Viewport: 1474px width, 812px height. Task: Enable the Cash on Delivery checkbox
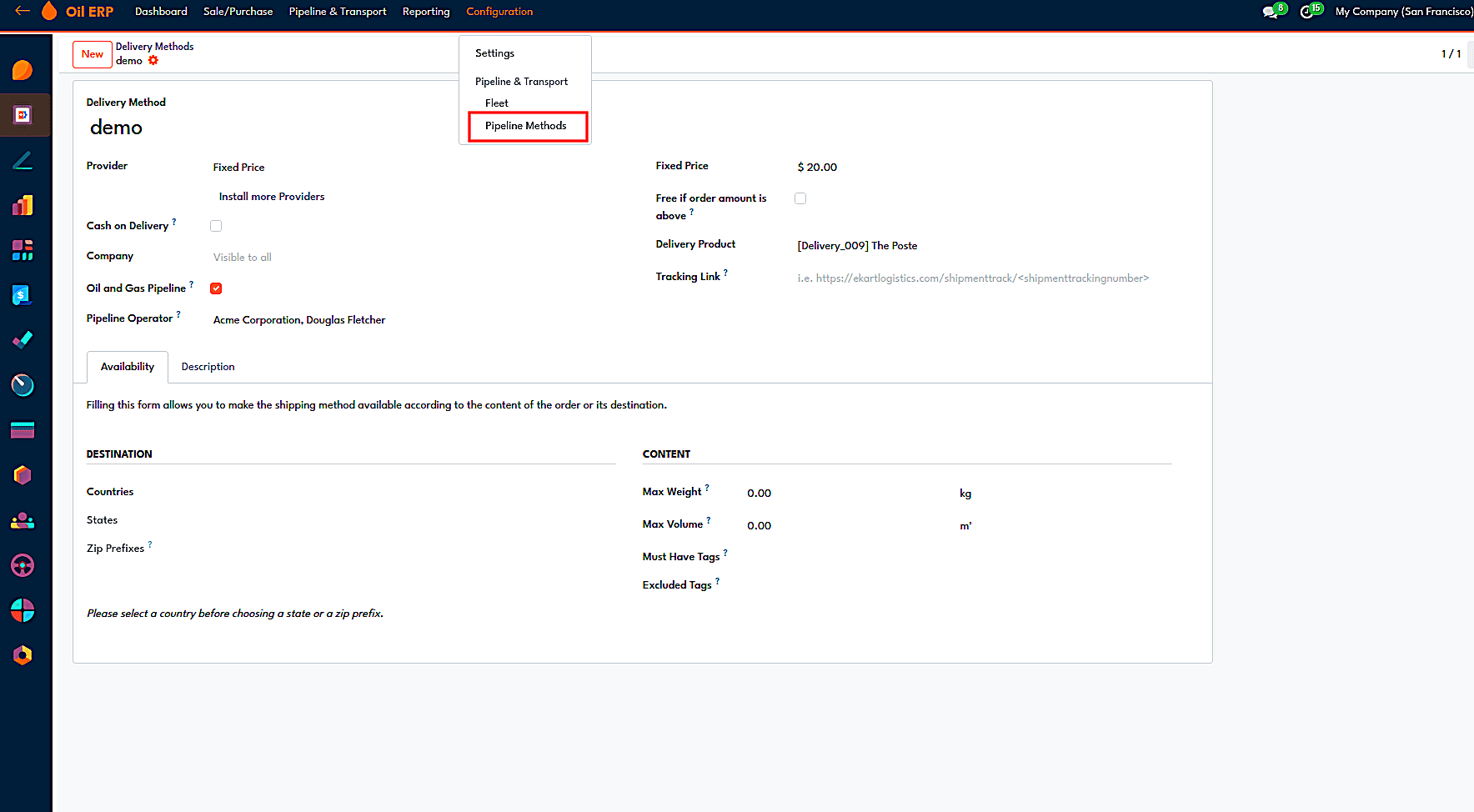click(216, 226)
